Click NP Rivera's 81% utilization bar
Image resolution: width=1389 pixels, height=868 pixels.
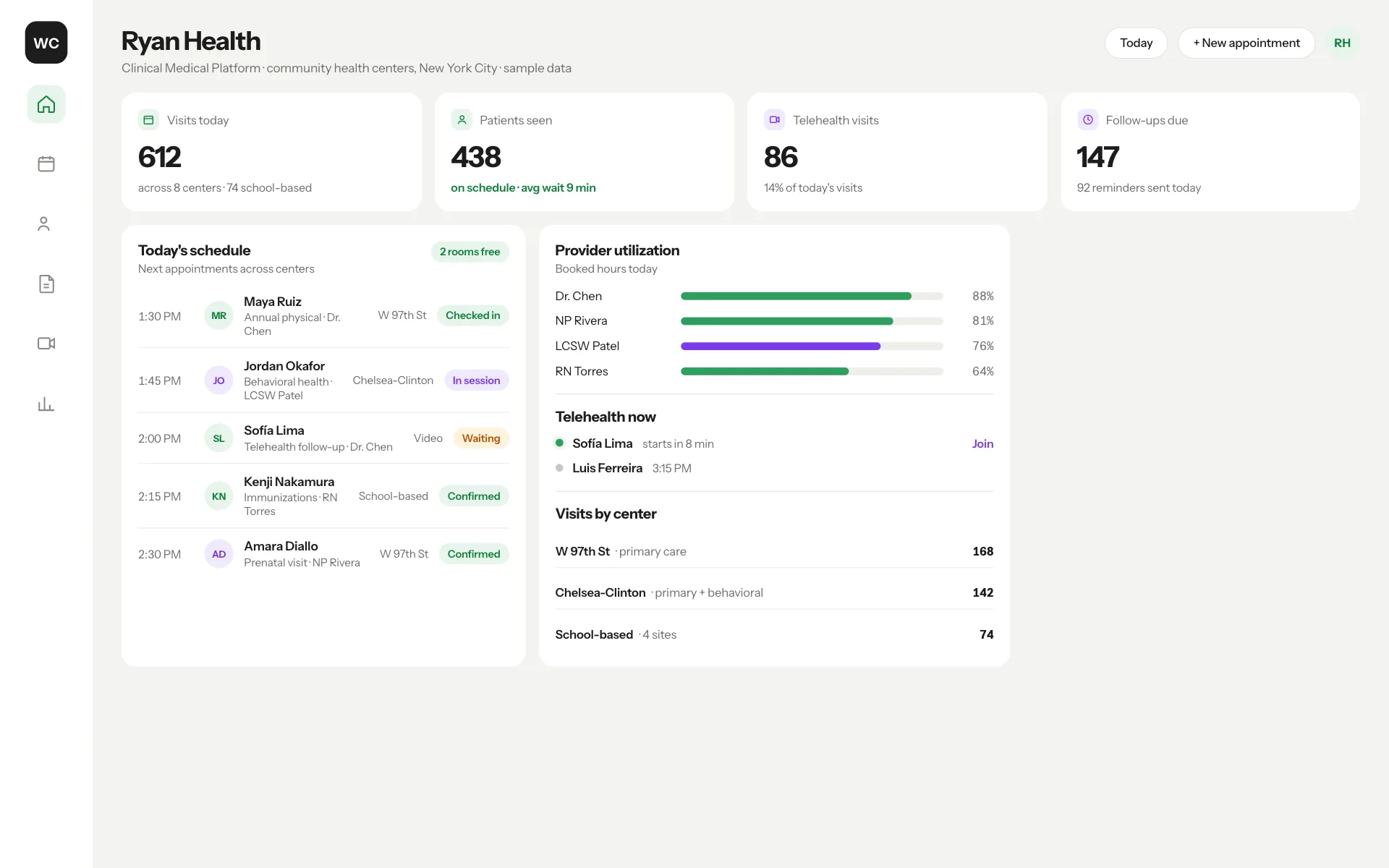(812, 321)
